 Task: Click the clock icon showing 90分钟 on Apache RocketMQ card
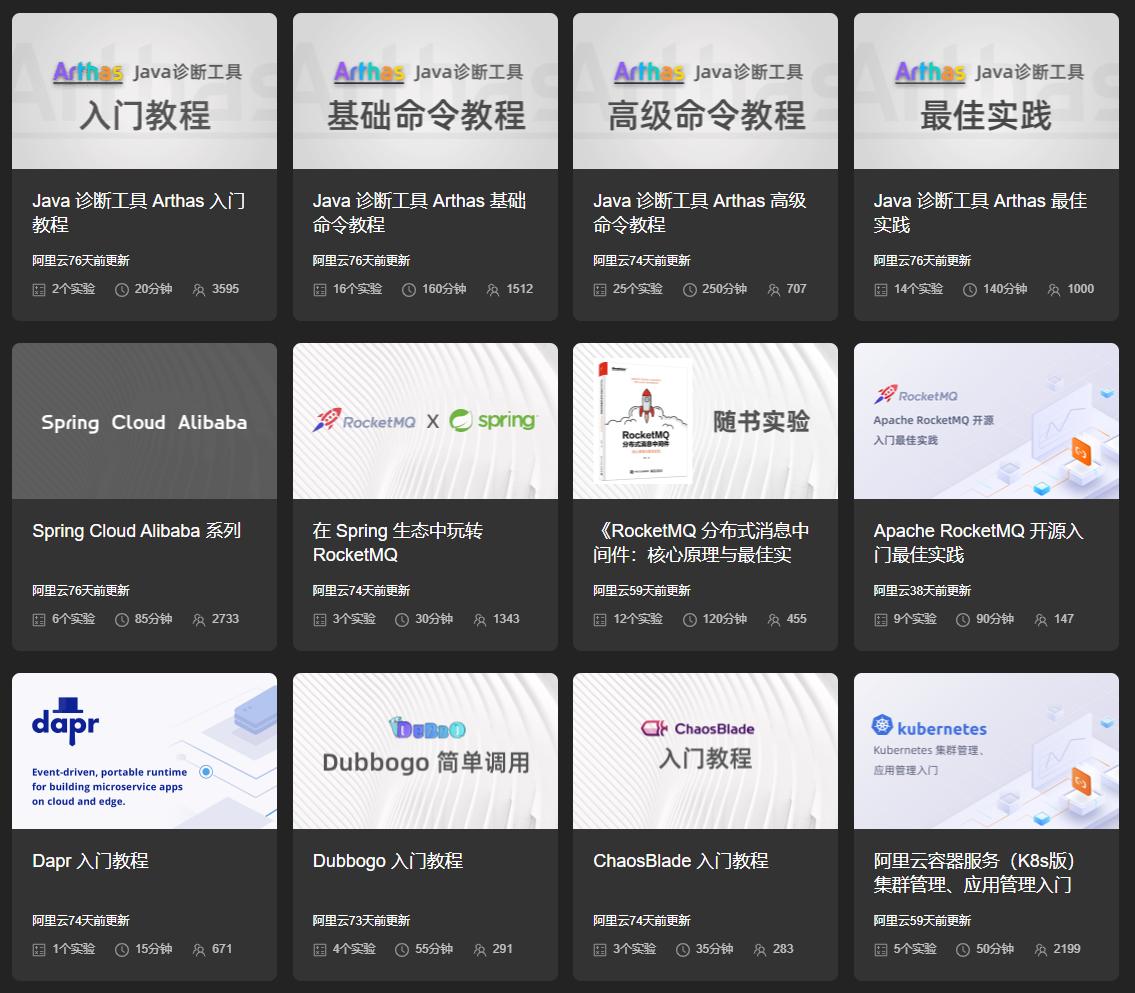[x=963, y=619]
